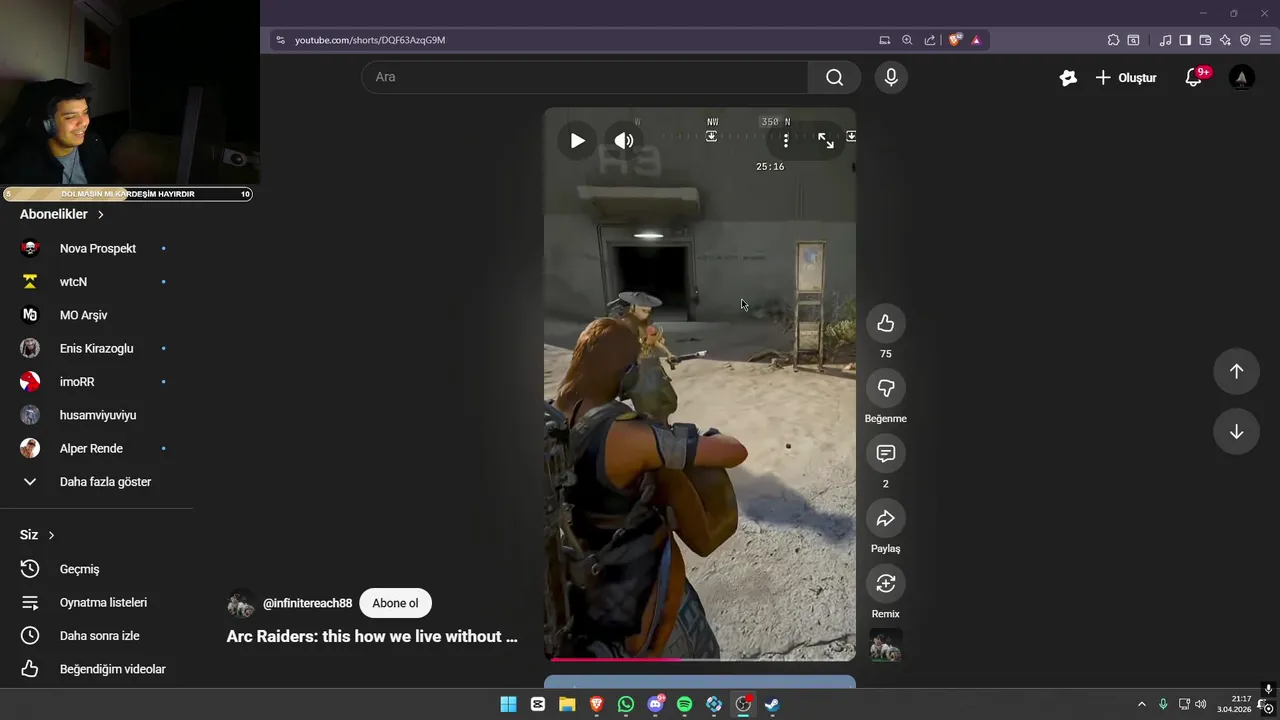
Task: Install app icon in the address bar
Action: tap(884, 40)
